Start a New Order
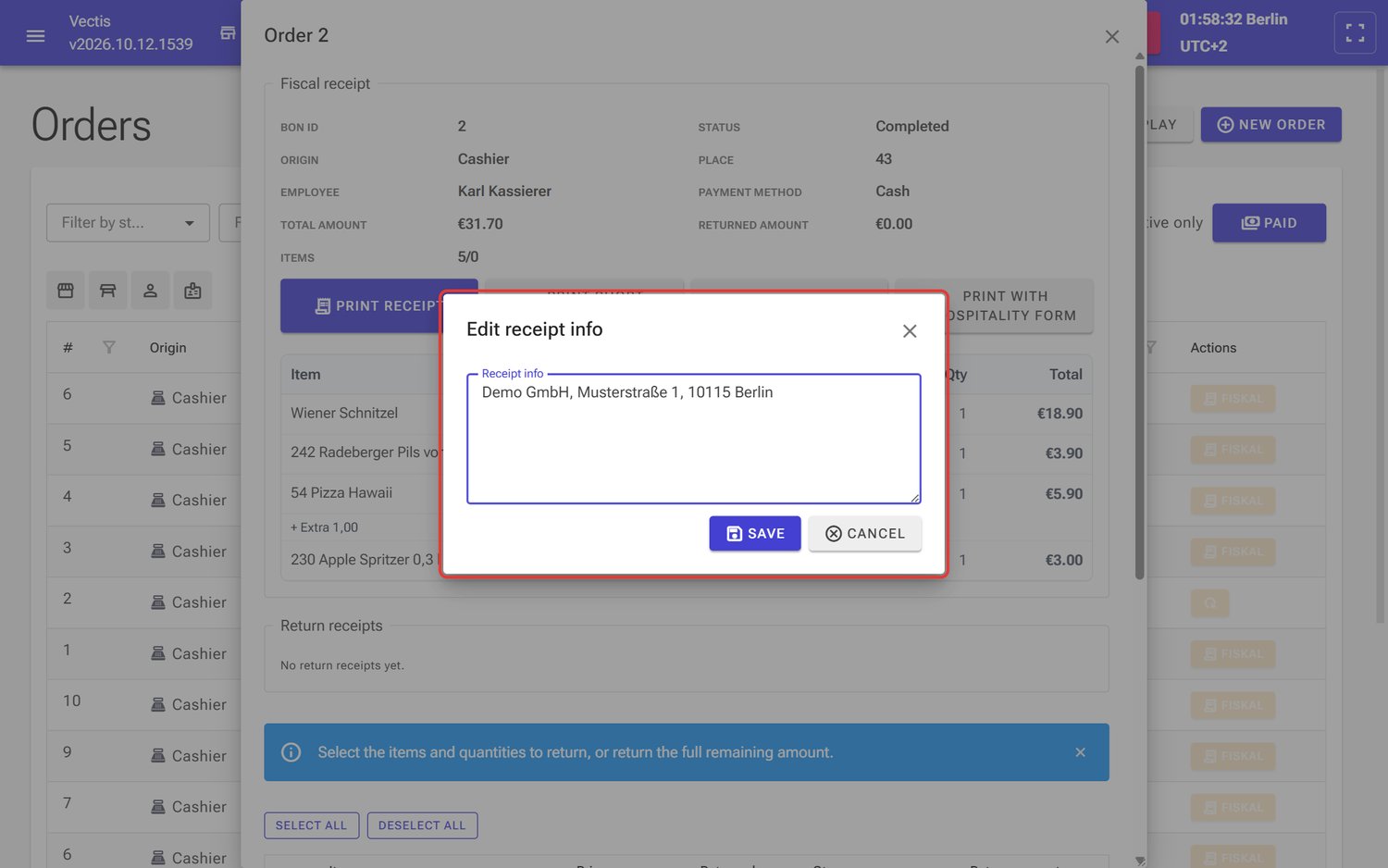This screenshot has width=1388, height=868. click(1270, 125)
